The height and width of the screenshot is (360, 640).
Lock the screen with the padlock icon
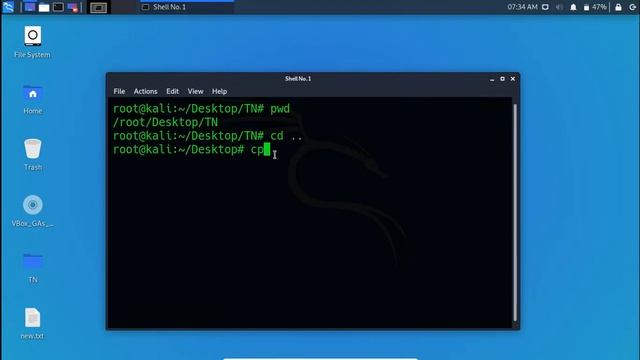[618, 7]
